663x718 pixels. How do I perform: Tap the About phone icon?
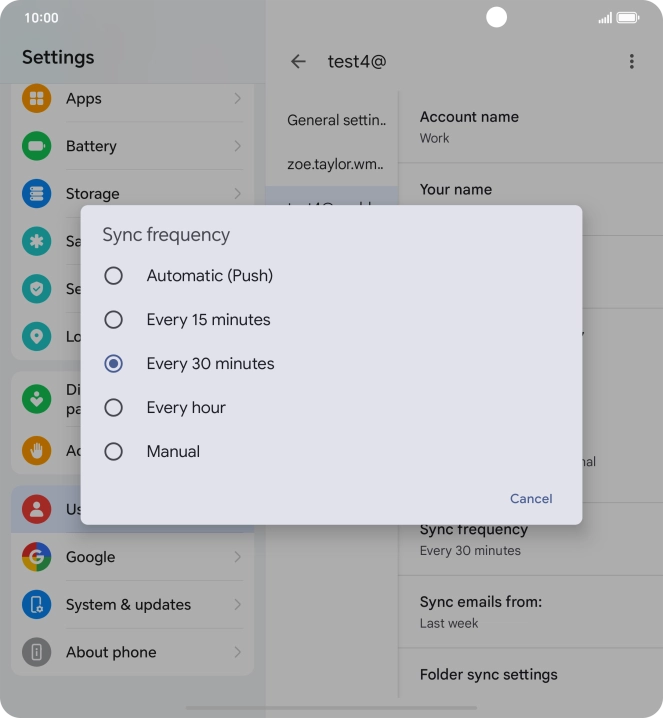coord(37,652)
